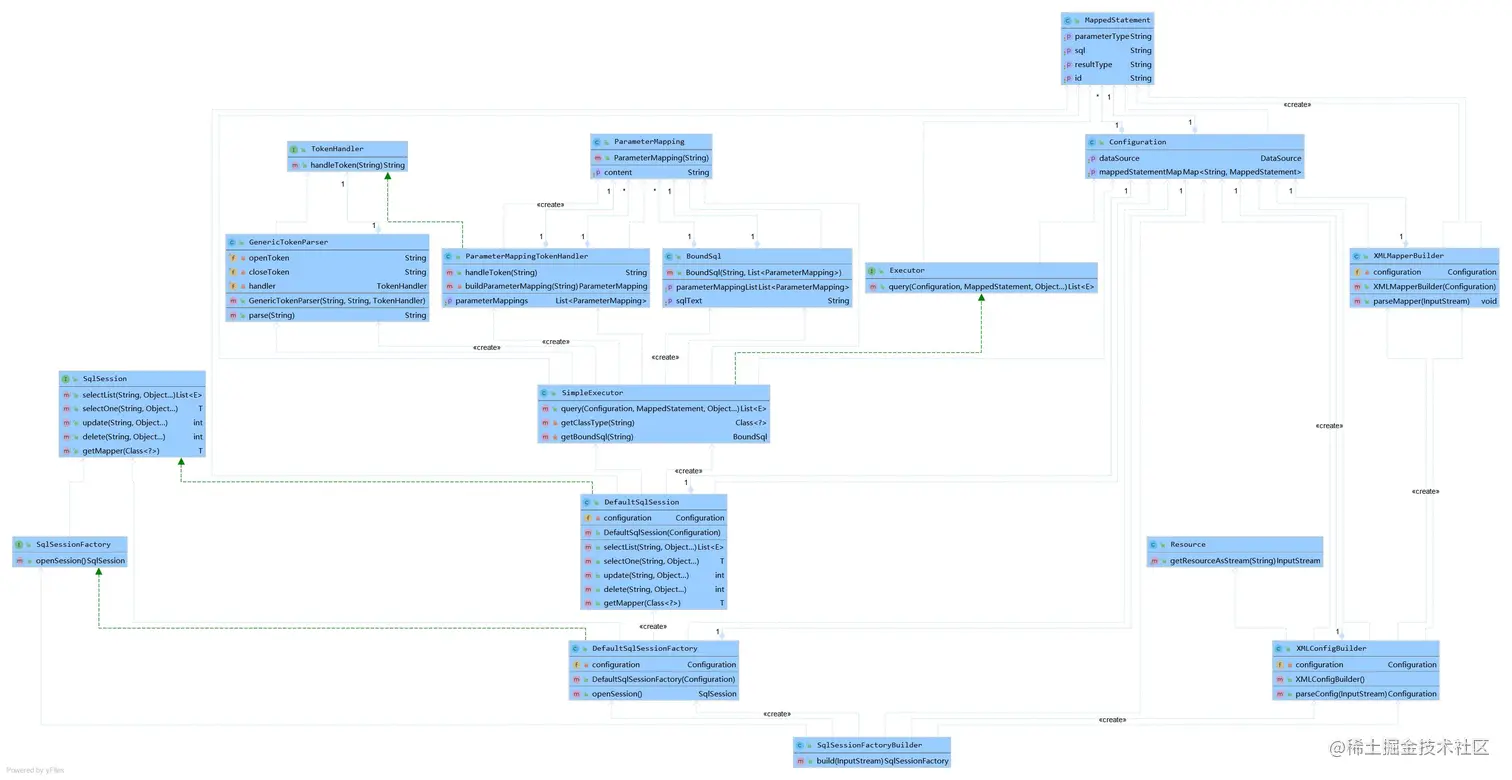Screen dimensions: 1512x780
Task: Click the Resource class icon
Action: pos(1153,545)
